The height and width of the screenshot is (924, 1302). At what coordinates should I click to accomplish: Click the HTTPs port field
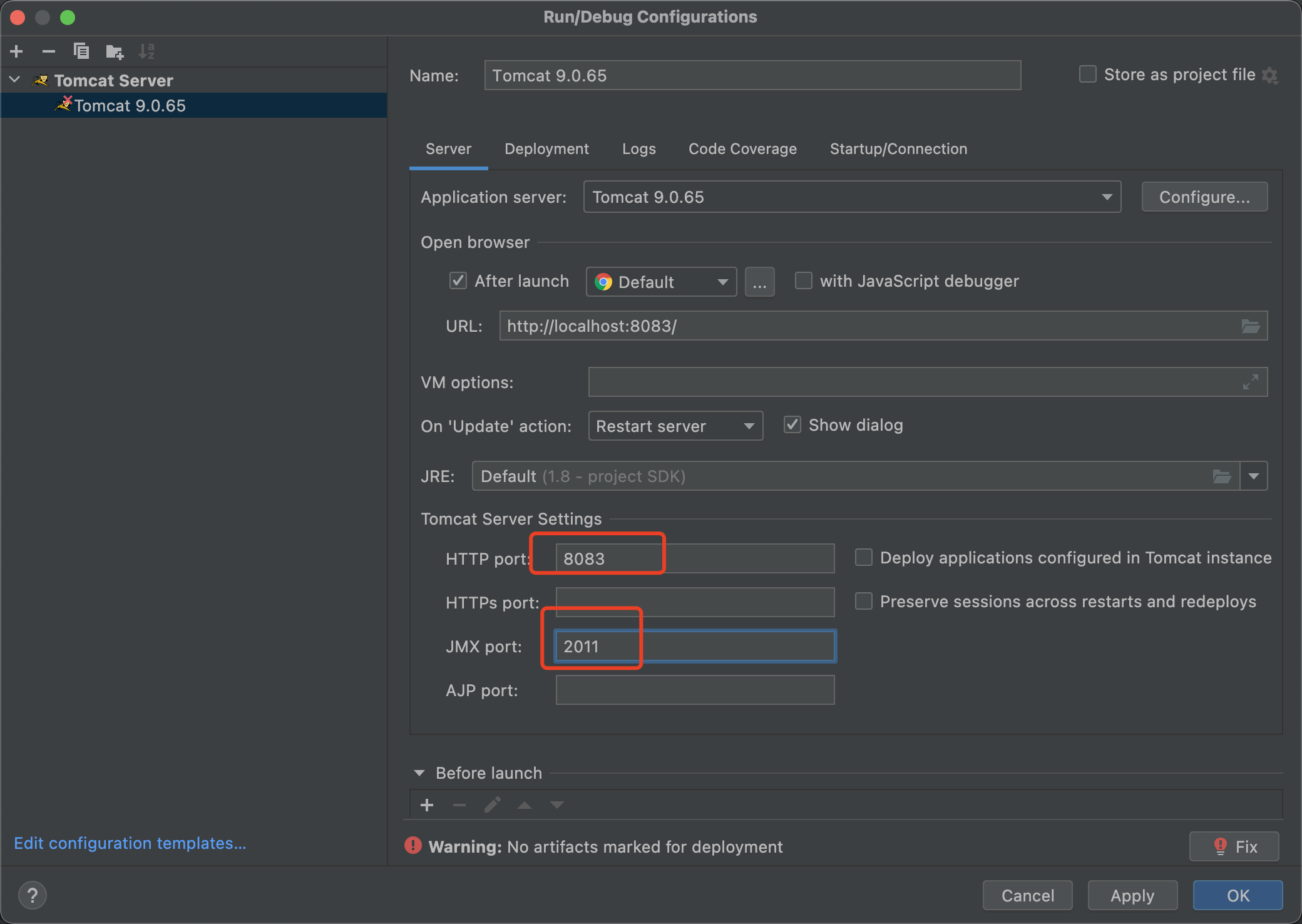(695, 602)
